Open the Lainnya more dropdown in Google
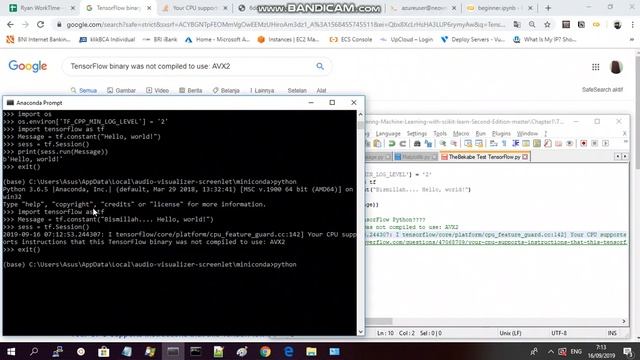 (262, 91)
